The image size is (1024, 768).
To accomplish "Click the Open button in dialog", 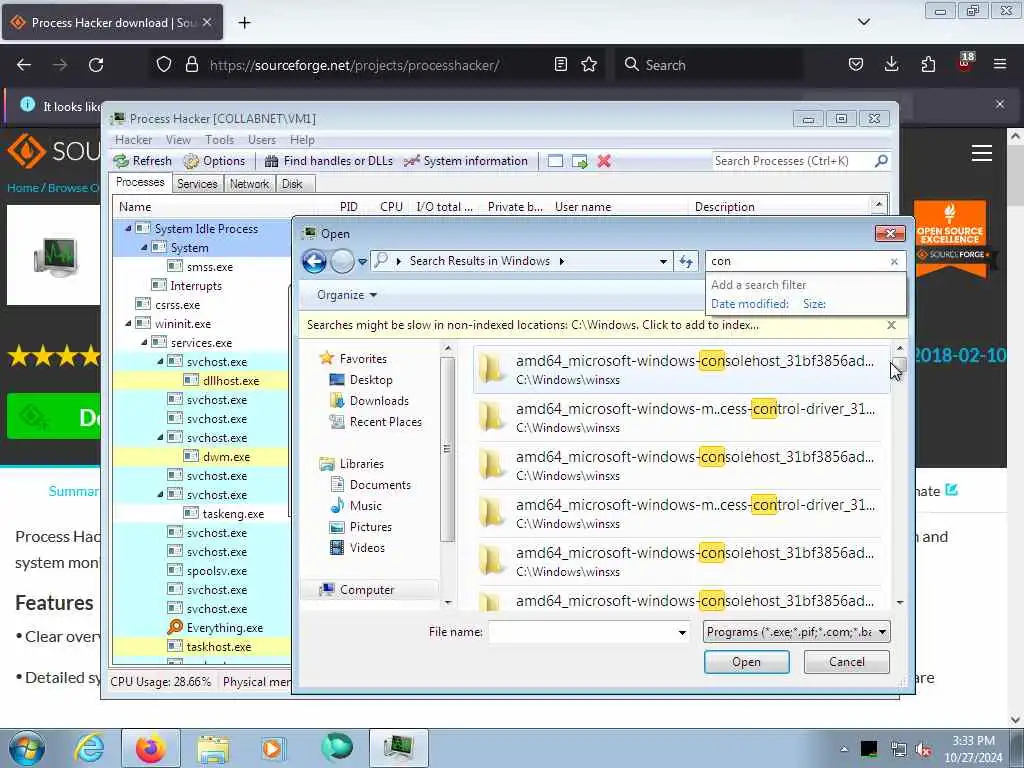I will coord(746,662).
